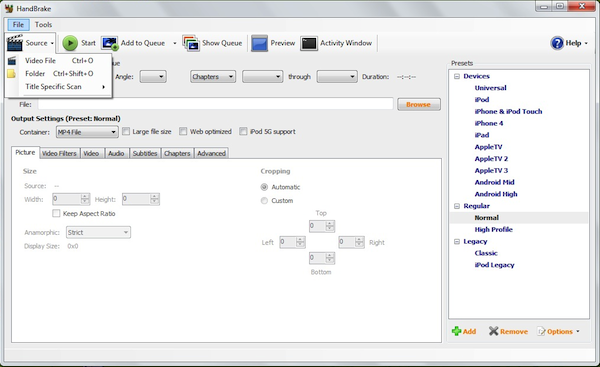
Task: Click the Top crop stepper
Action: click(x=322, y=226)
